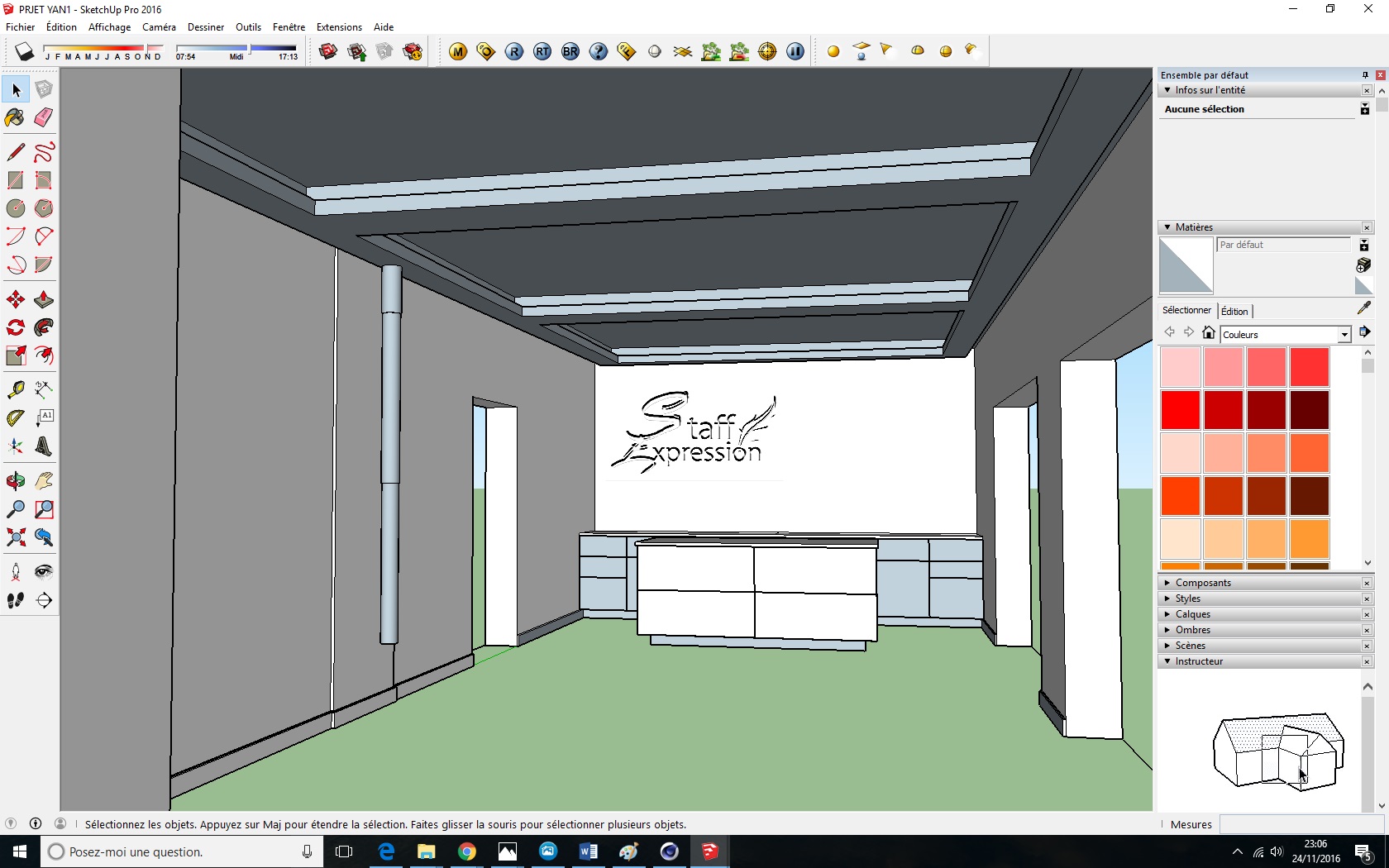
Task: Select the Polygon tool
Action: [44, 208]
